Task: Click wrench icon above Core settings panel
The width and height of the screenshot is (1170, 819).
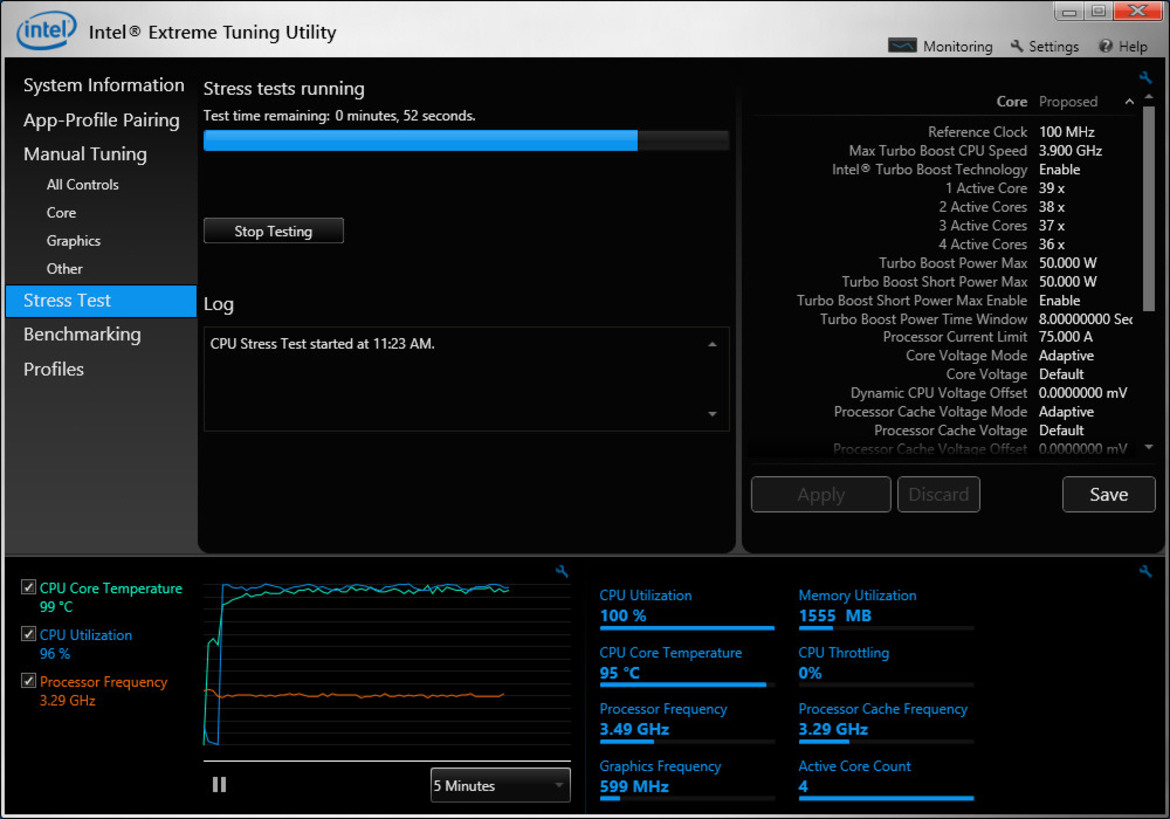Action: (1145, 77)
